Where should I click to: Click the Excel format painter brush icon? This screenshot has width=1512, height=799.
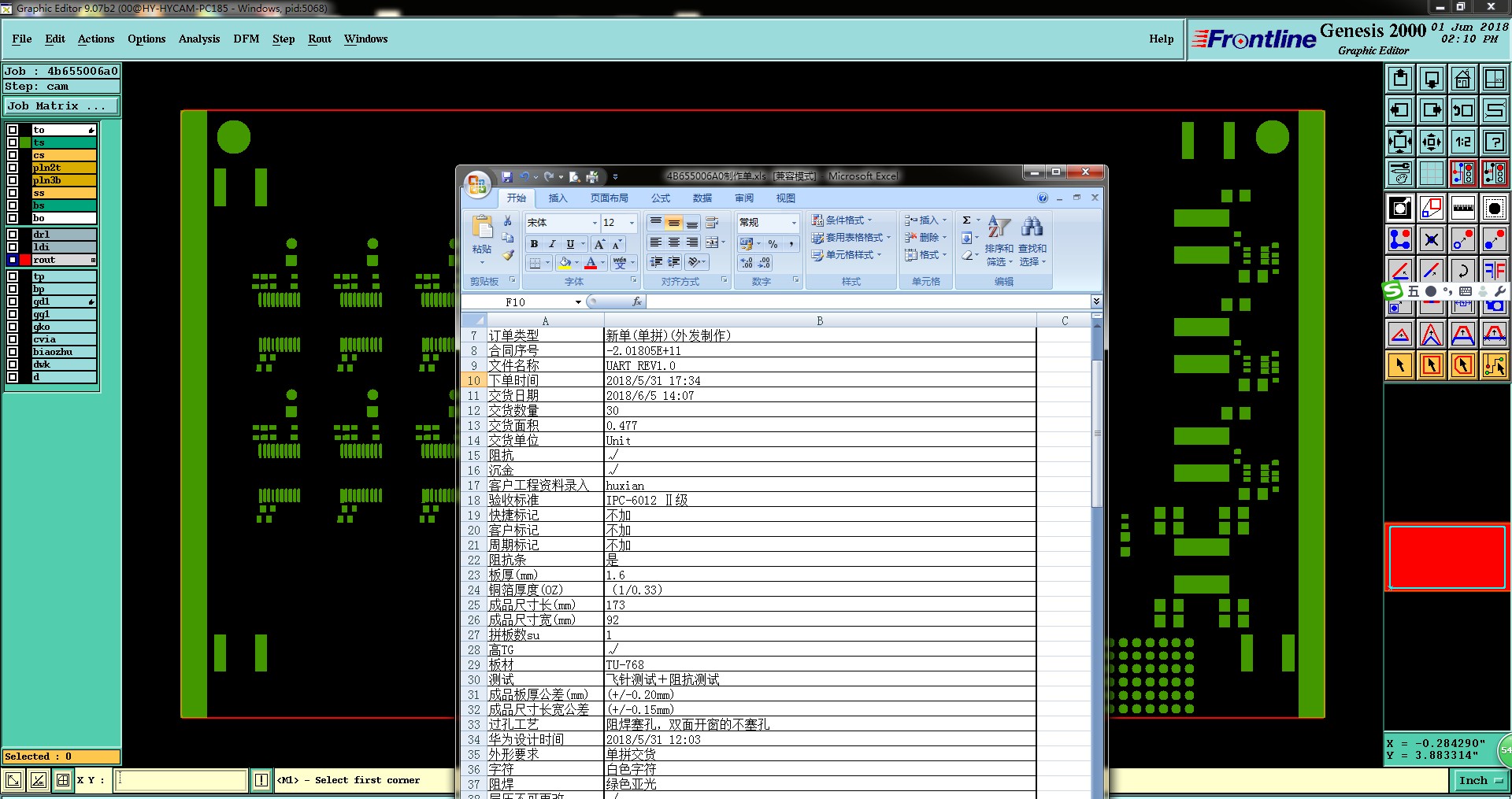(x=508, y=255)
